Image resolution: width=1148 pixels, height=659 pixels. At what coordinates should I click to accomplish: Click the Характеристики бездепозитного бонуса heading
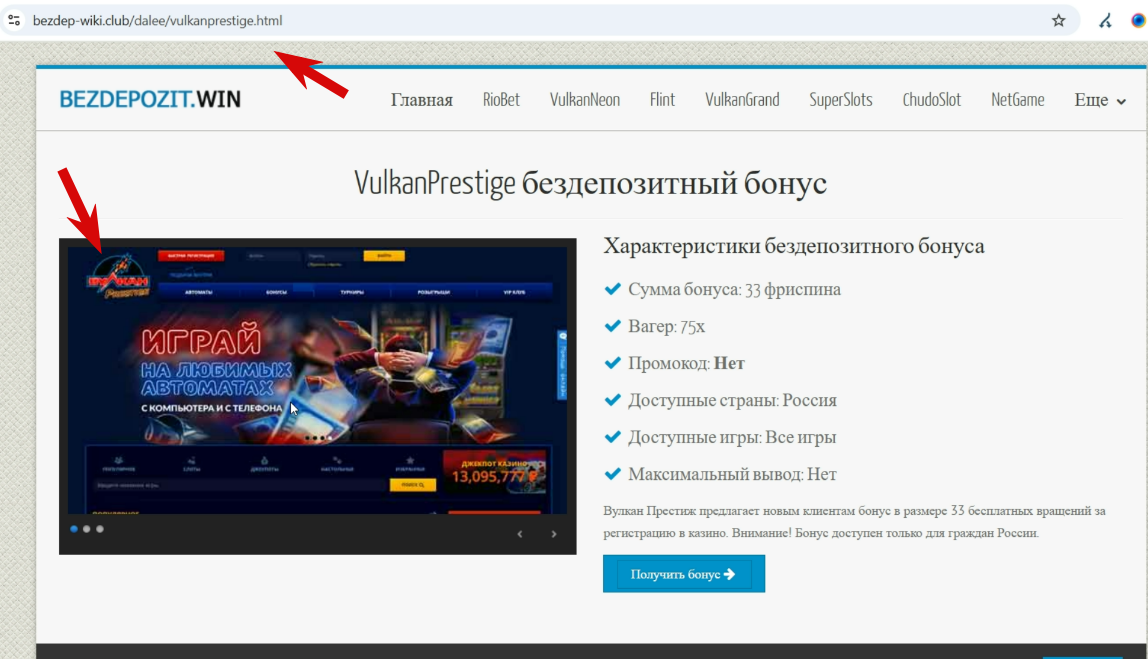pyautogui.click(x=794, y=246)
